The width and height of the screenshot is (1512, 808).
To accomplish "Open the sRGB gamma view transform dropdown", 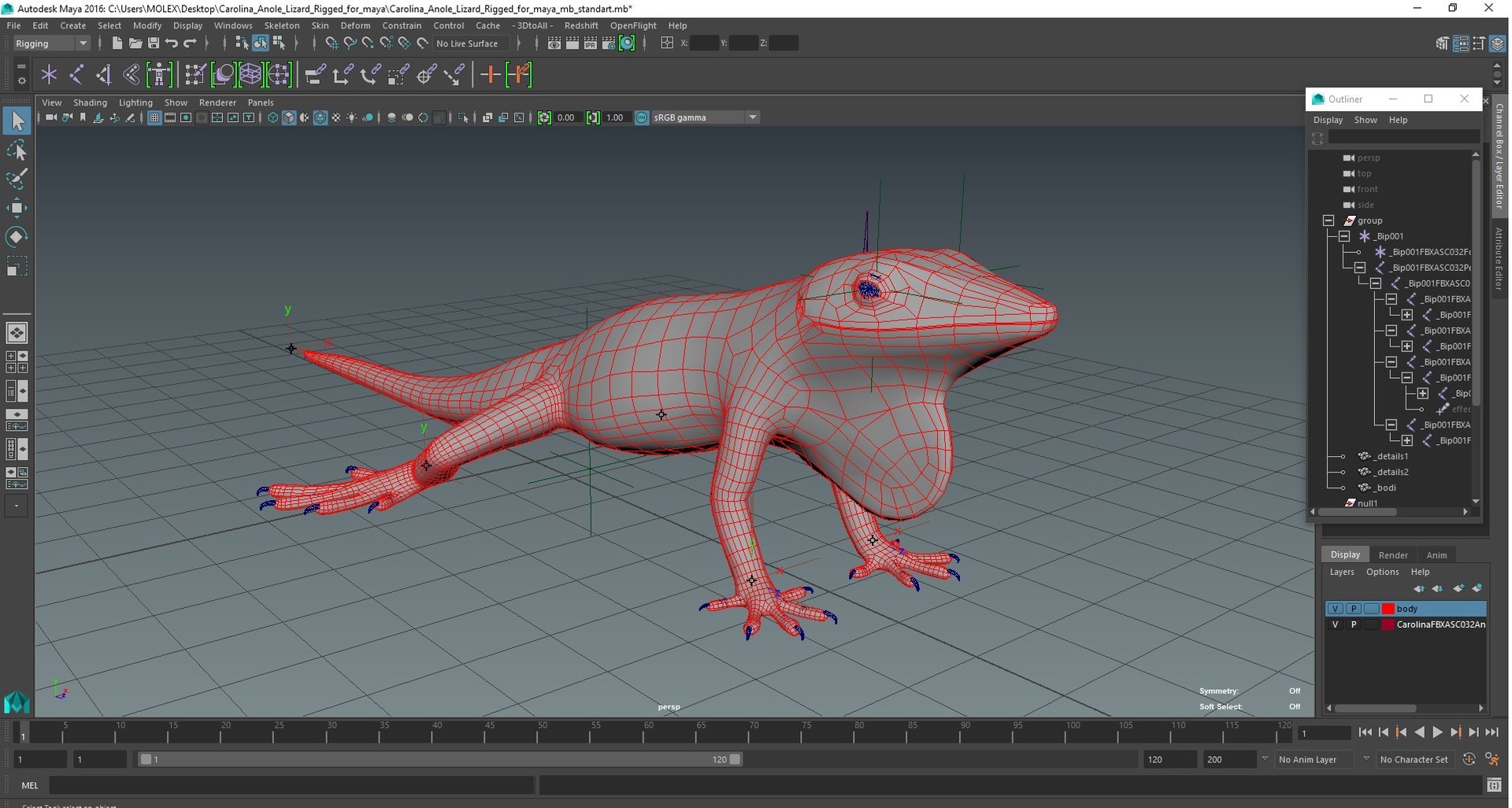I will (x=705, y=117).
